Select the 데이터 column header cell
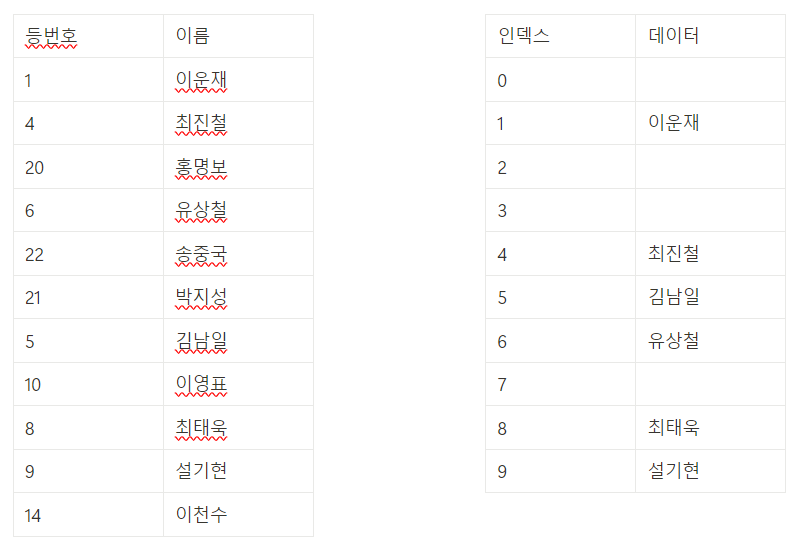 click(x=674, y=36)
